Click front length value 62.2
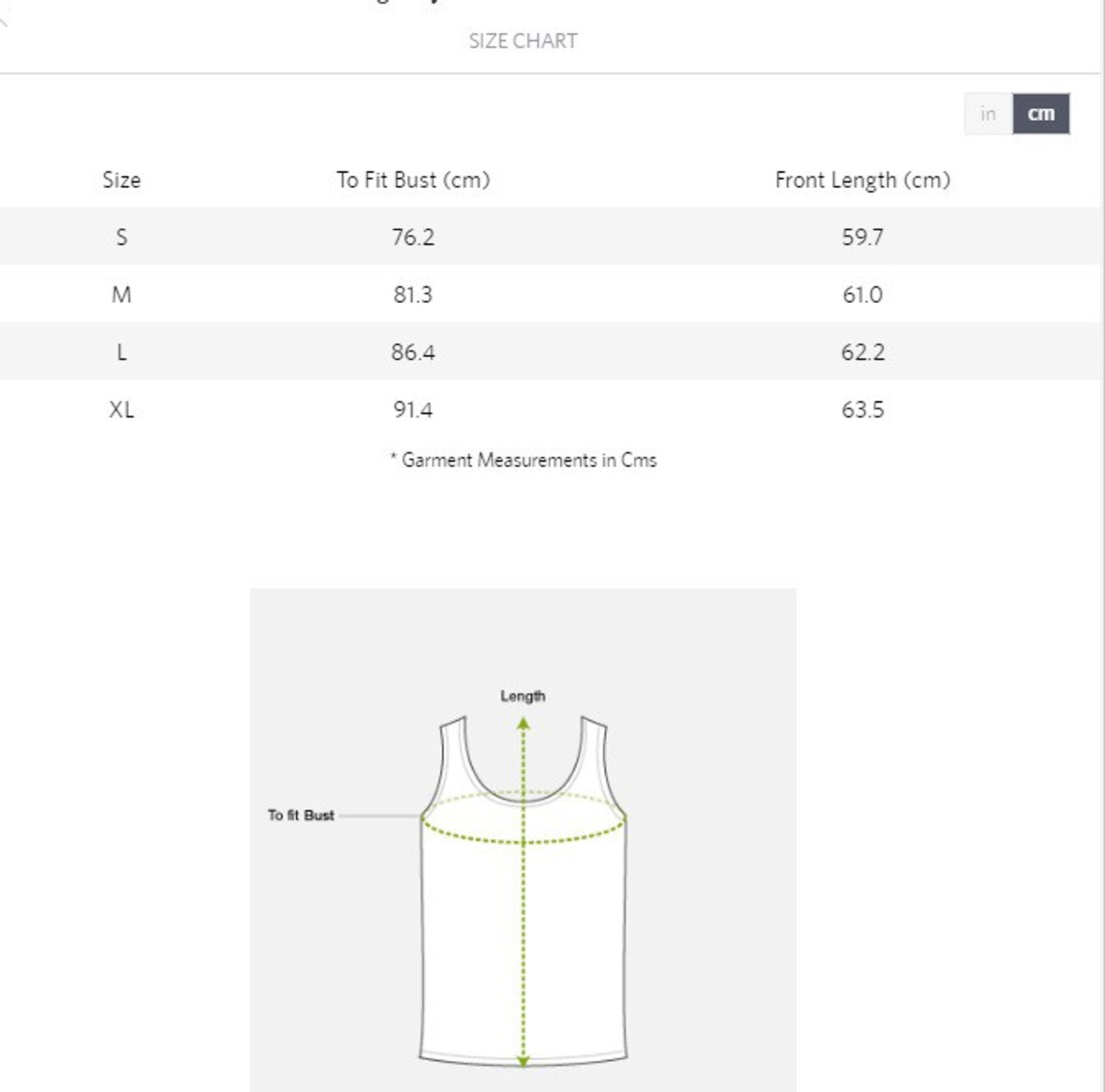 tap(863, 352)
